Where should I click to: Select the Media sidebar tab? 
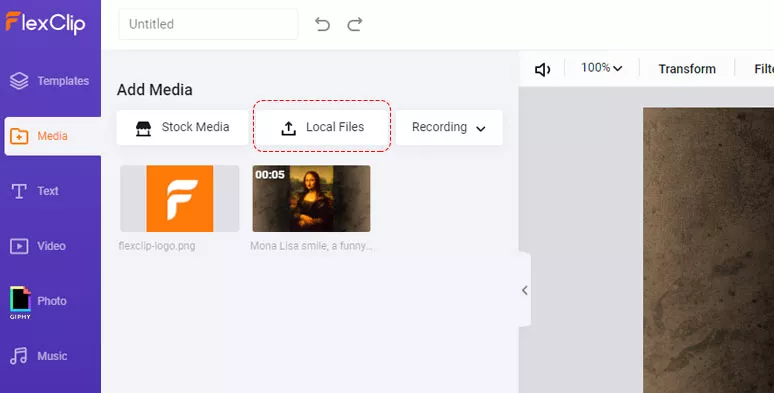(x=52, y=136)
